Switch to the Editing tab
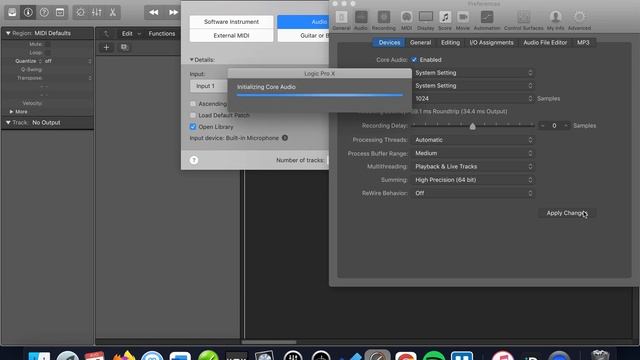The height and width of the screenshot is (360, 640). click(450, 42)
